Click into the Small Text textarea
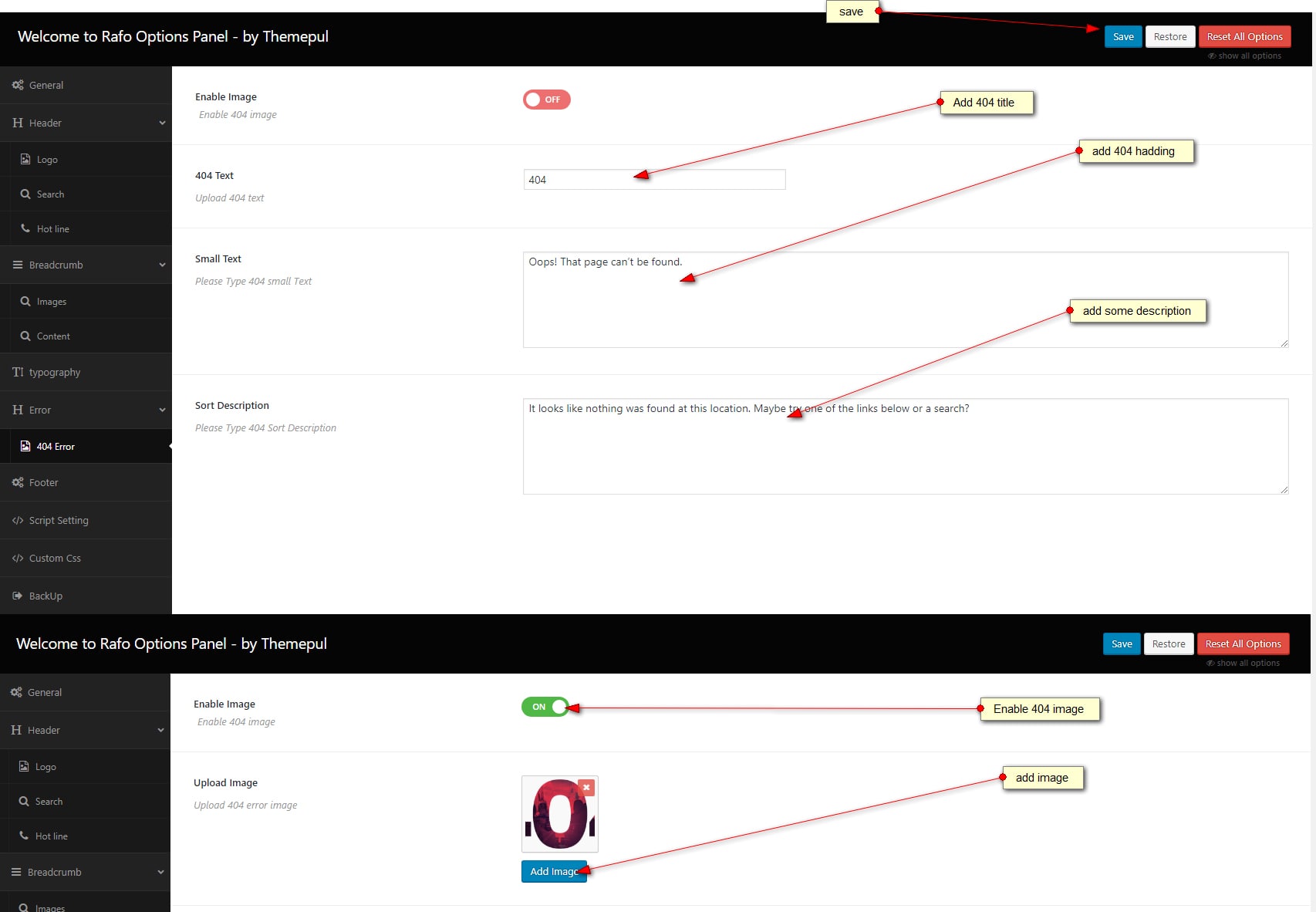The width and height of the screenshot is (1316, 912). [906, 299]
